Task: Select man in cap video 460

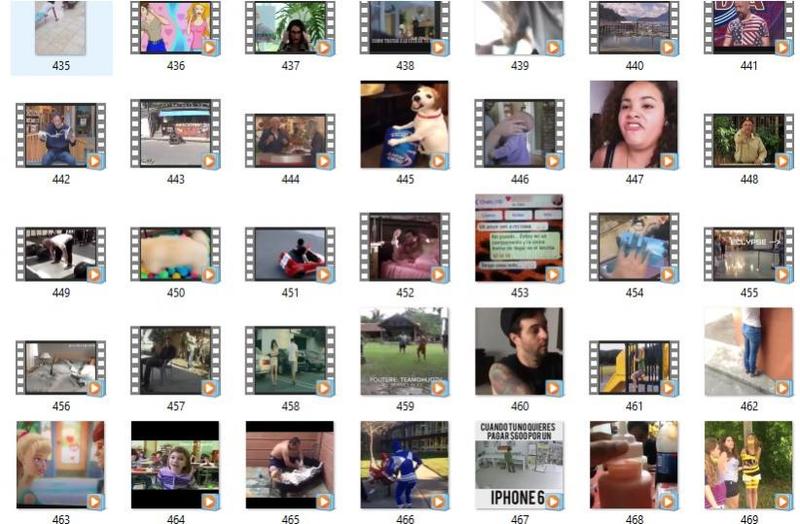Action: [x=519, y=351]
